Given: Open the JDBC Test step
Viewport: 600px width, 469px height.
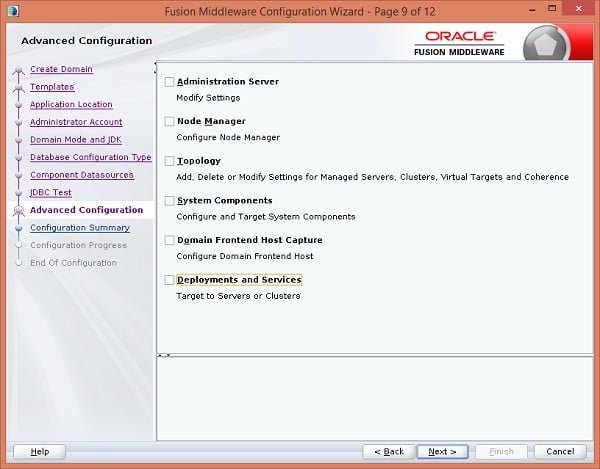Looking at the screenshot, I should [x=51, y=192].
